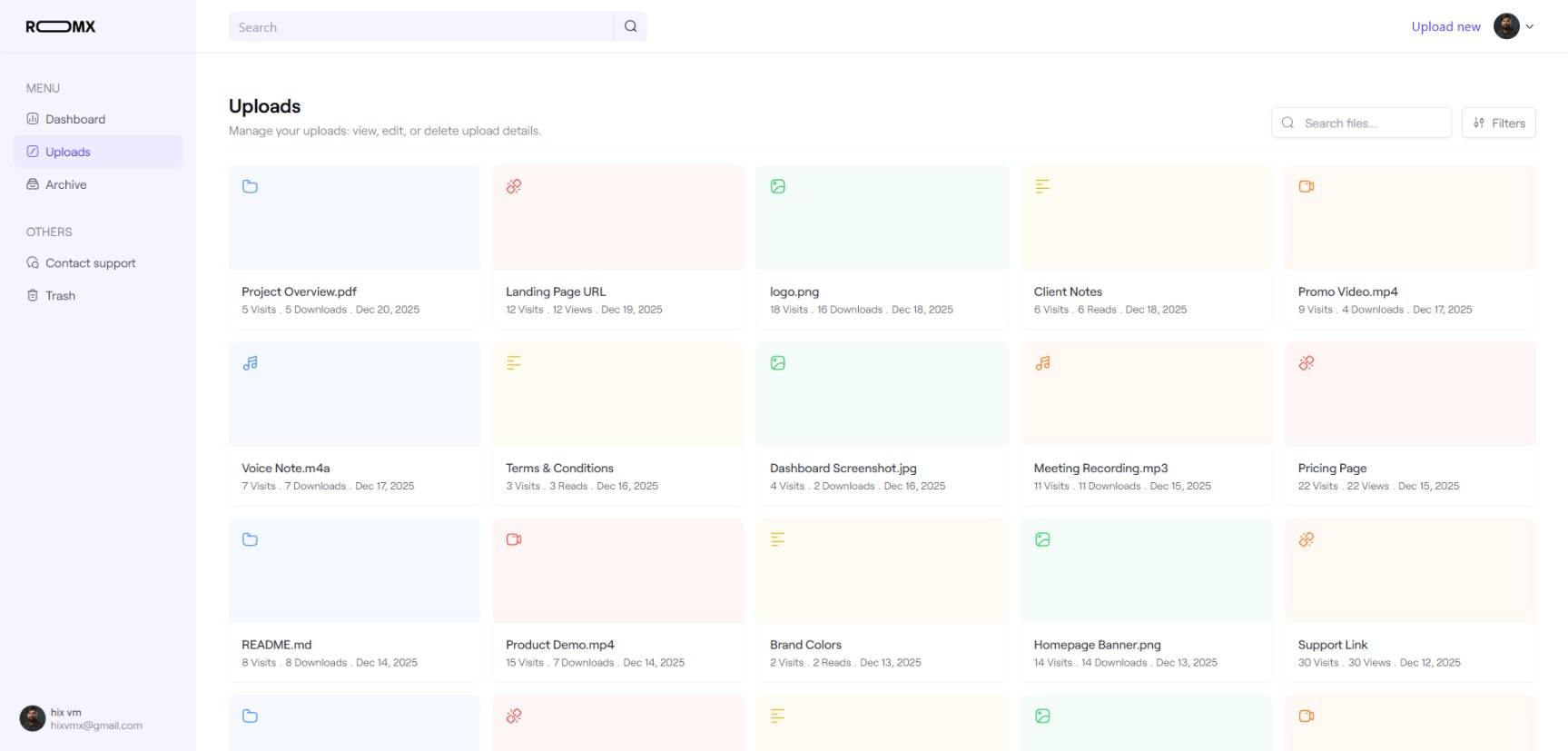The width and height of the screenshot is (1568, 751).
Task: Open the Homepage Banner.png thumbnail
Action: (x=1146, y=571)
